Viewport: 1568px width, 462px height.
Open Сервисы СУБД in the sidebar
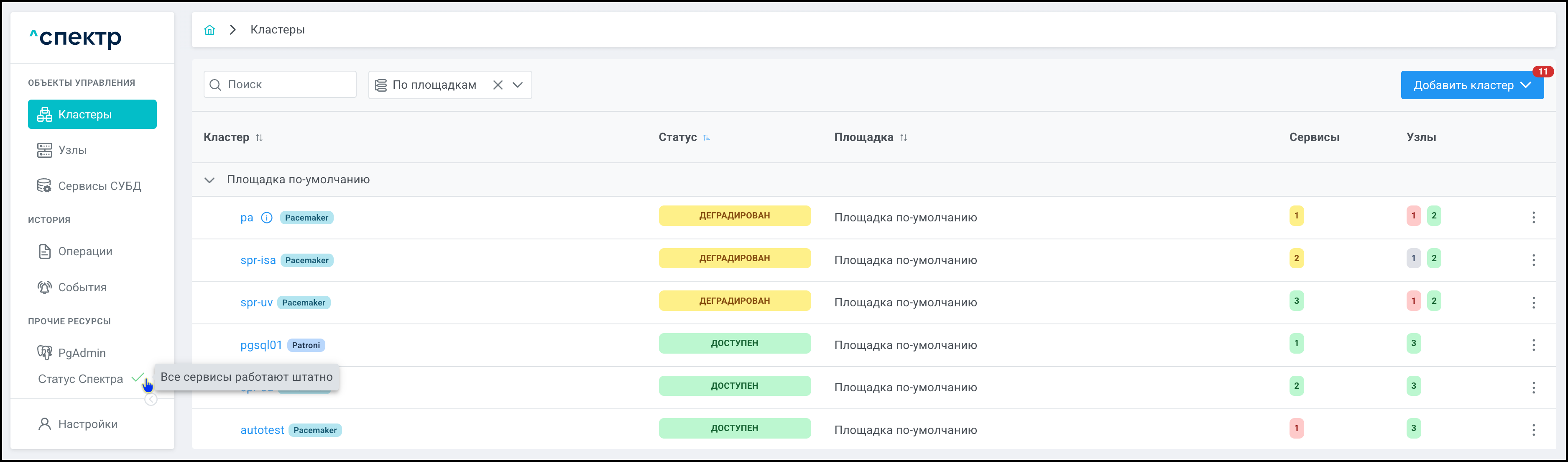[x=99, y=186]
